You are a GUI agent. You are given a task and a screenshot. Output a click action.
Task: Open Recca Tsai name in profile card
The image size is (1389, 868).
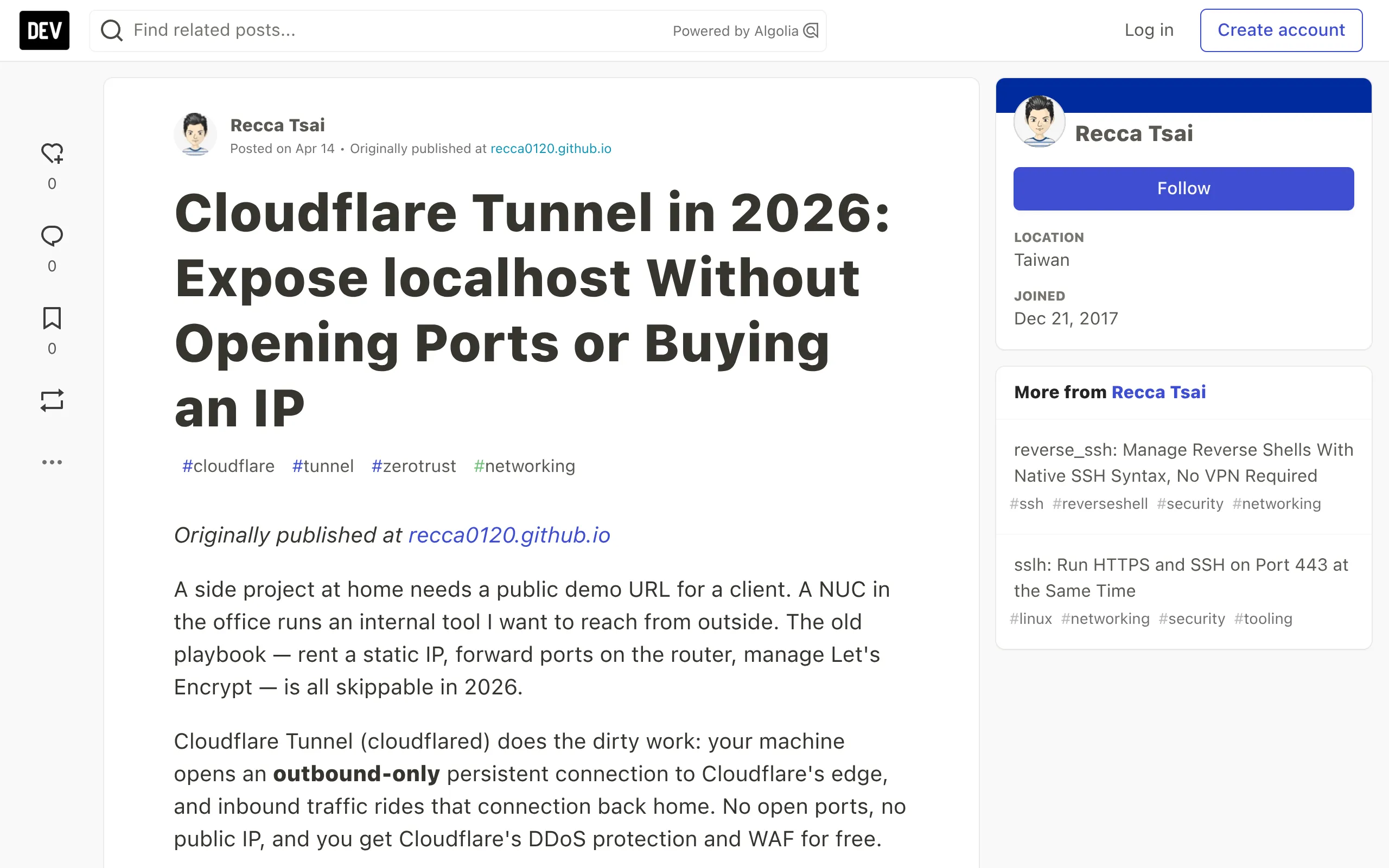point(1133,133)
